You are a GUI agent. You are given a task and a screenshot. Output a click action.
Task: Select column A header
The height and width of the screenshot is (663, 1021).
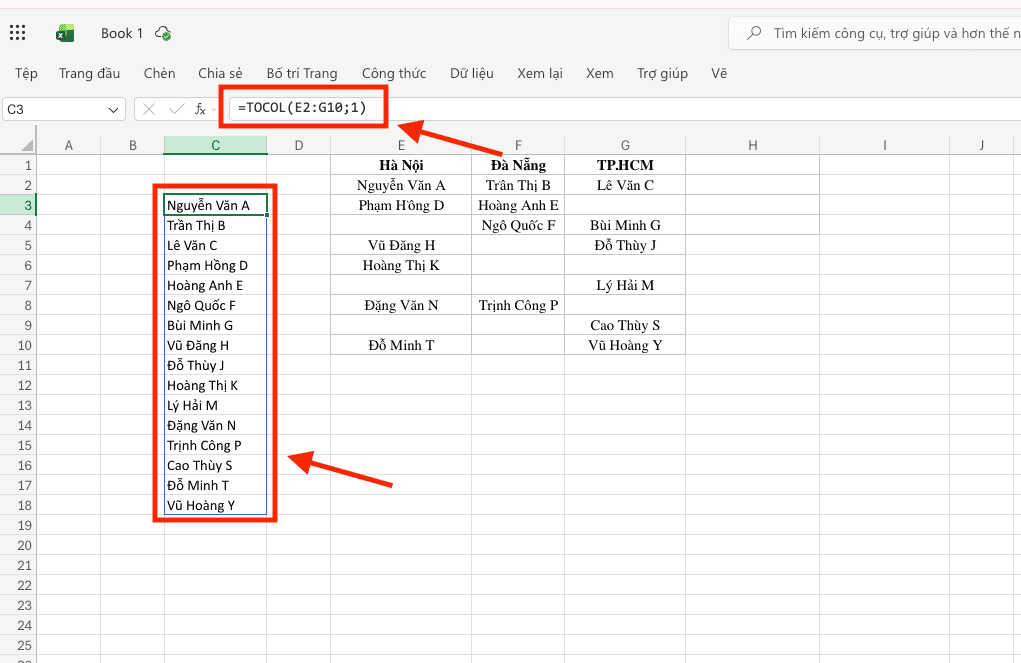pos(68,145)
